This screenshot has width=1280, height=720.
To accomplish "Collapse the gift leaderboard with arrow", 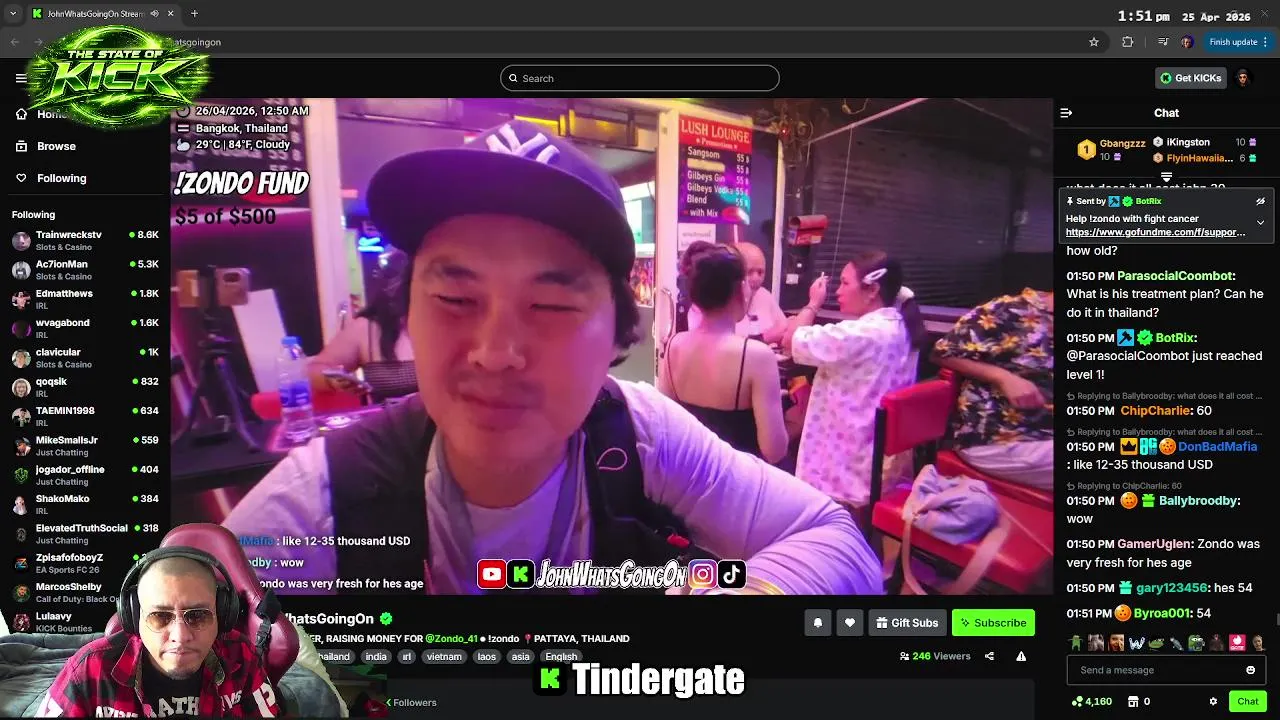I will click(1166, 177).
